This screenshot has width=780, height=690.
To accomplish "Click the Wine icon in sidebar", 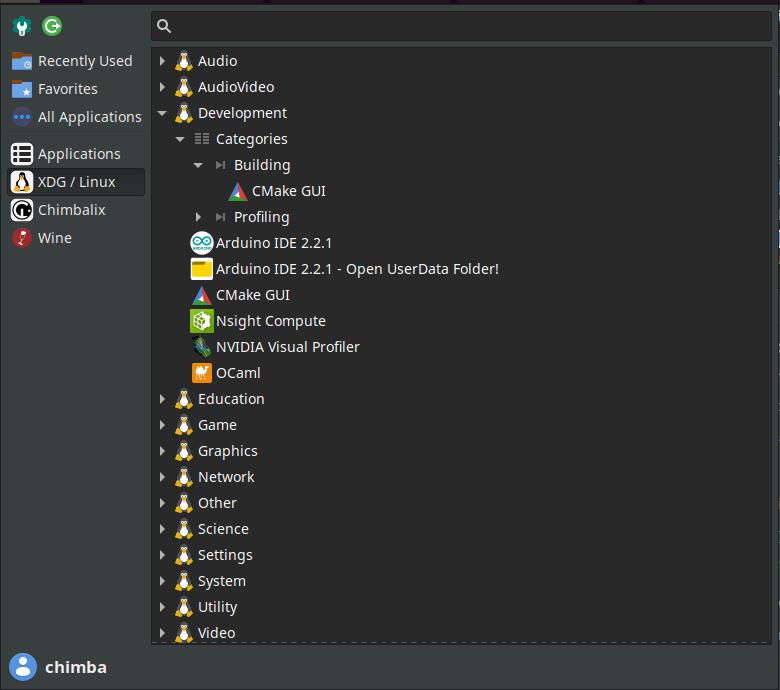I will tap(22, 238).
